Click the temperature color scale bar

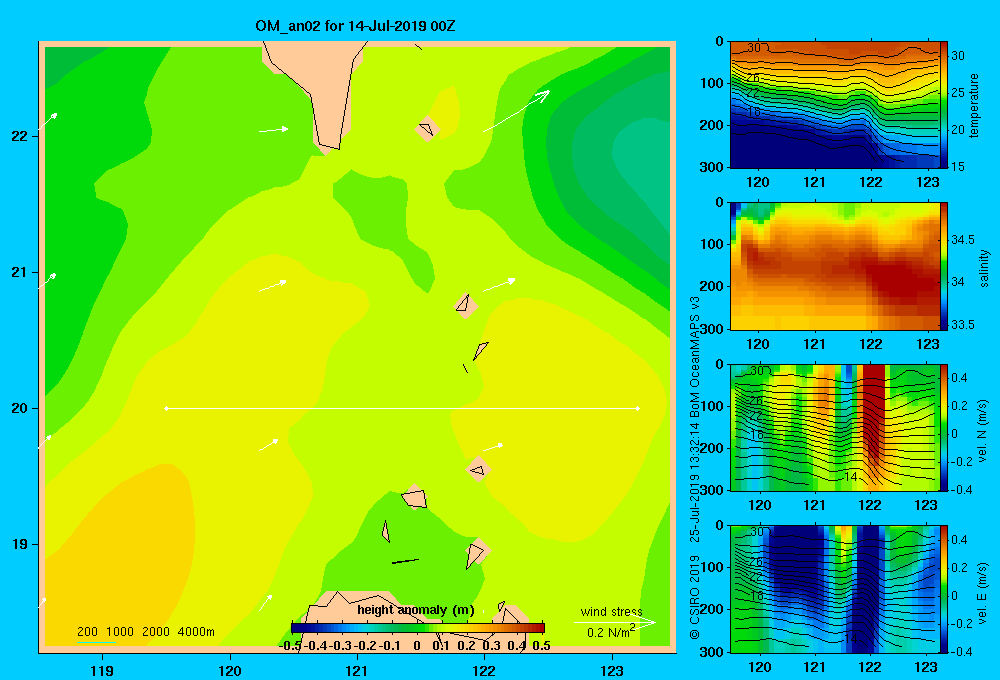(944, 105)
